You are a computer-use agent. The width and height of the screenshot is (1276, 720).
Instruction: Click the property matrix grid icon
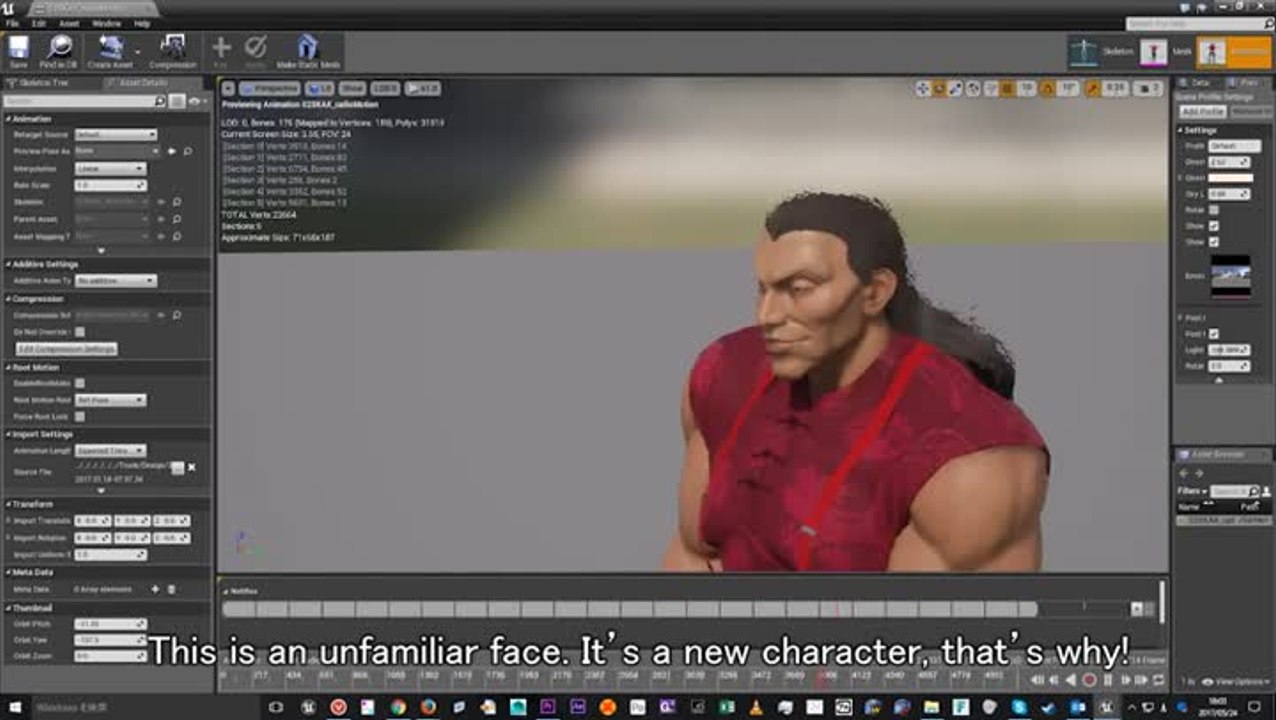pyautogui.click(x=177, y=102)
